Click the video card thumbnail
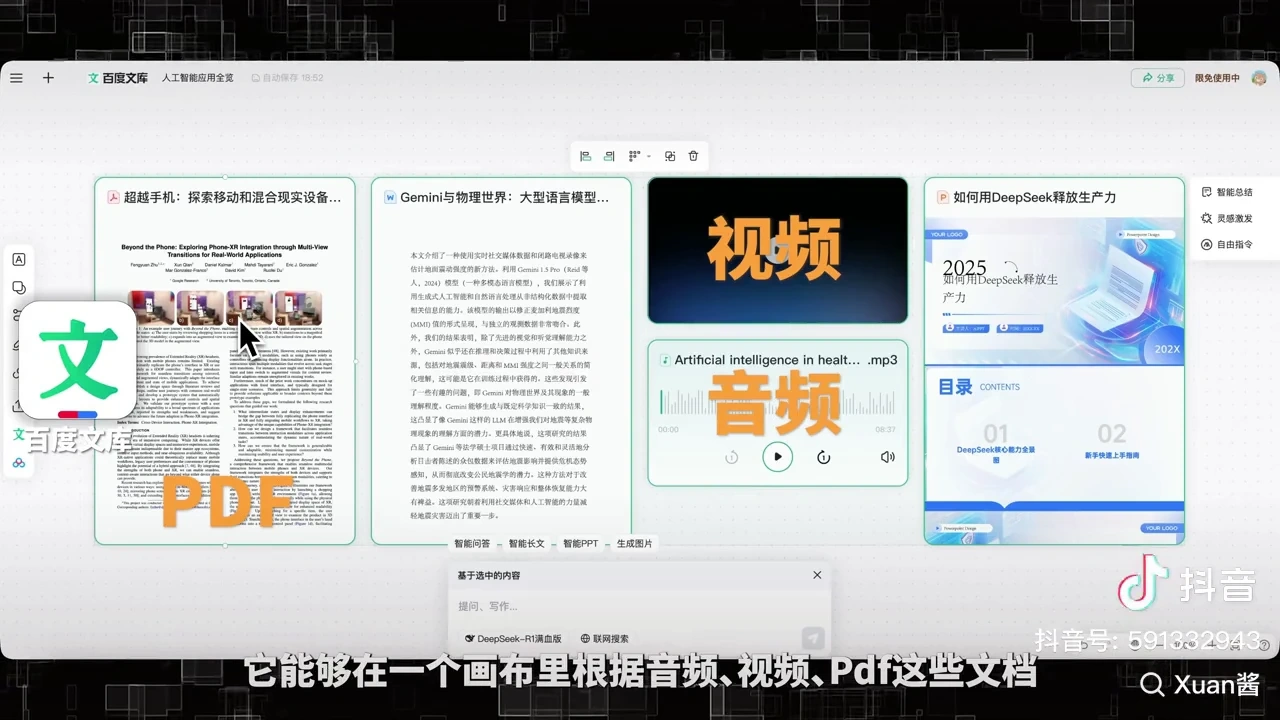This screenshot has height=720, width=1280. [777, 250]
